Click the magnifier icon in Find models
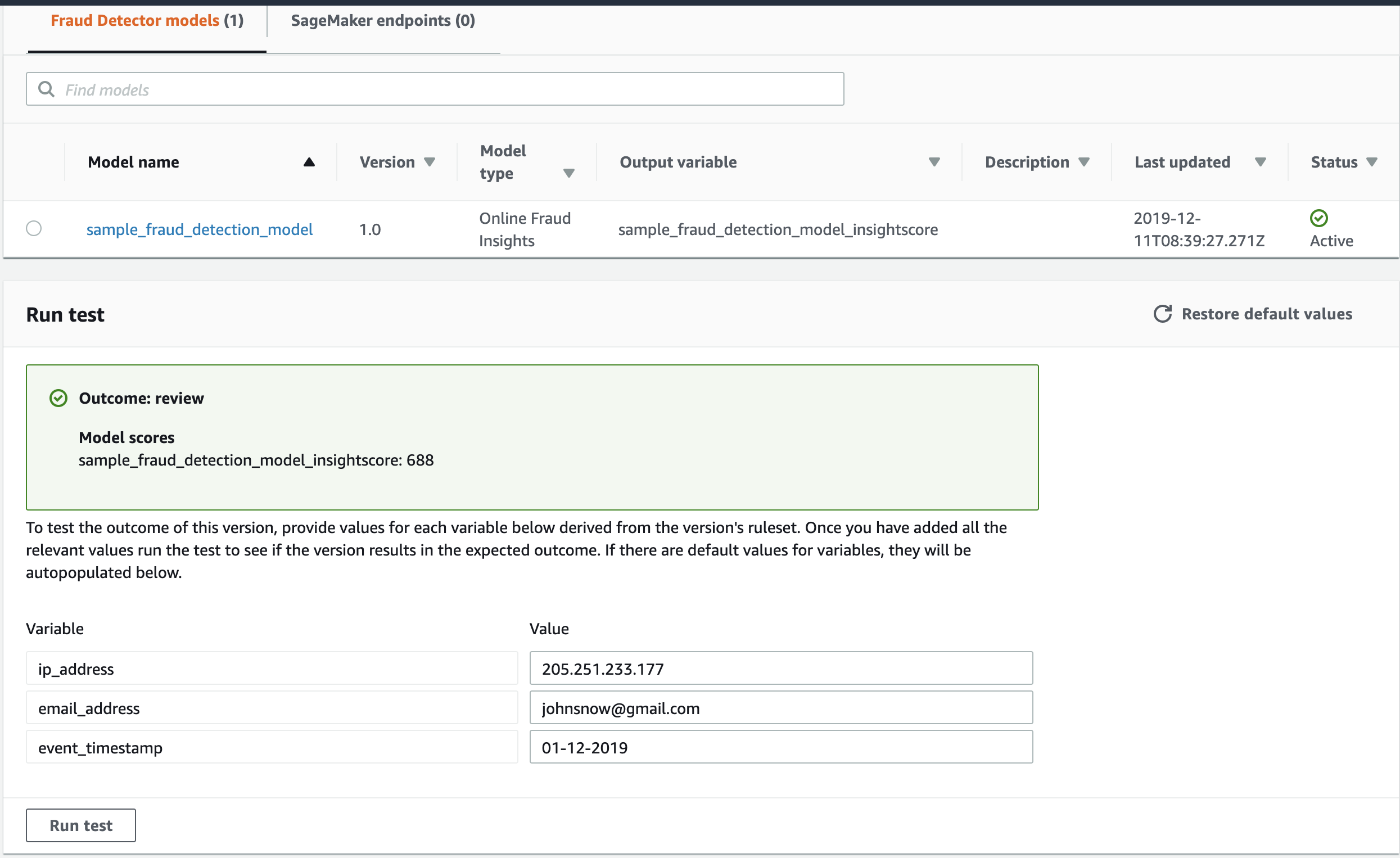The image size is (1400, 858). point(46,89)
